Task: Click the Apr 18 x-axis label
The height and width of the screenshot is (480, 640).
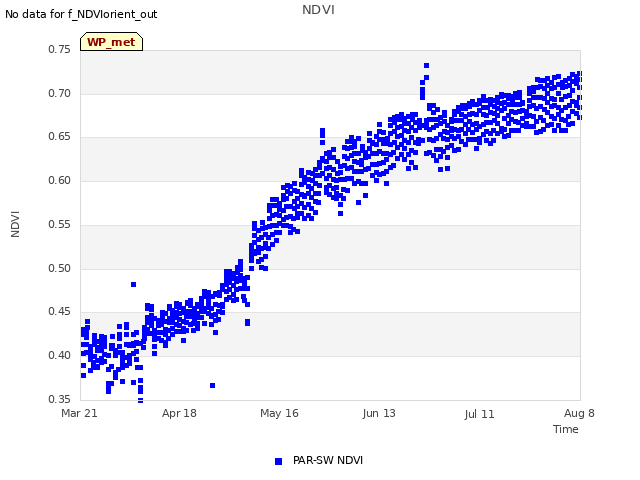Action: pos(179,413)
